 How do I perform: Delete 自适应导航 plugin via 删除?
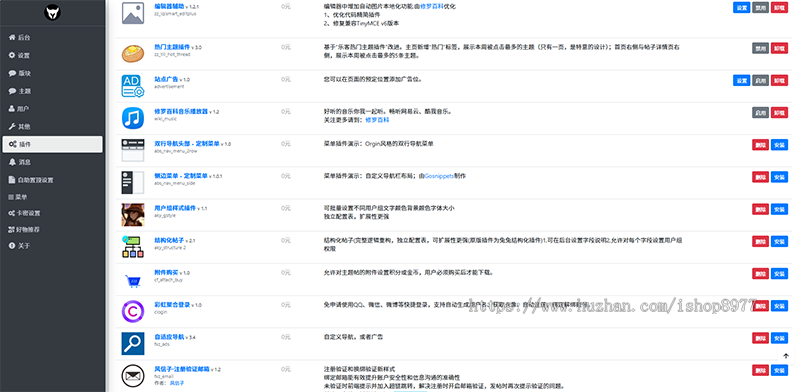pyautogui.click(x=760, y=338)
